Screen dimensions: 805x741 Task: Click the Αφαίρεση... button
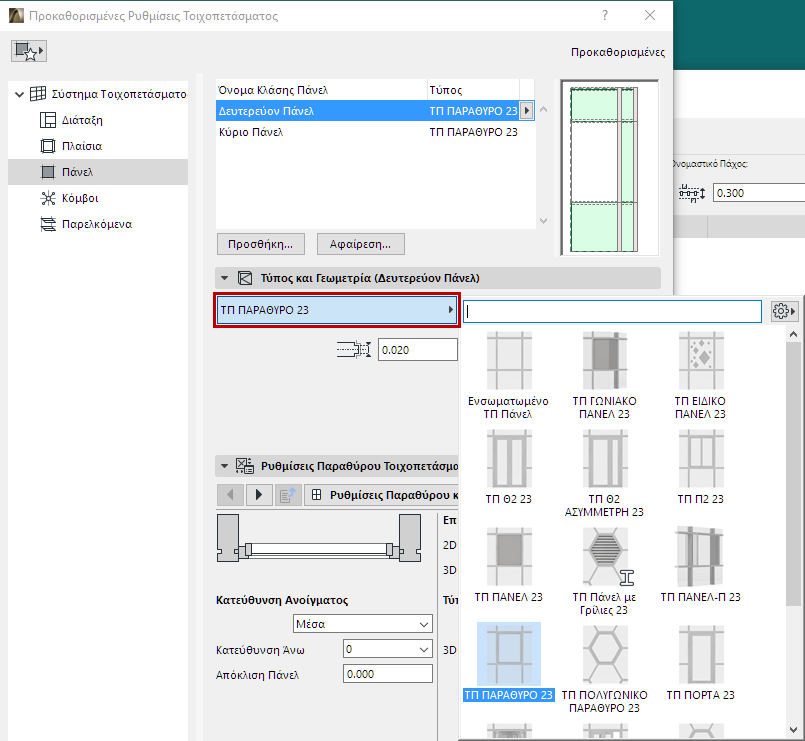tap(360, 244)
